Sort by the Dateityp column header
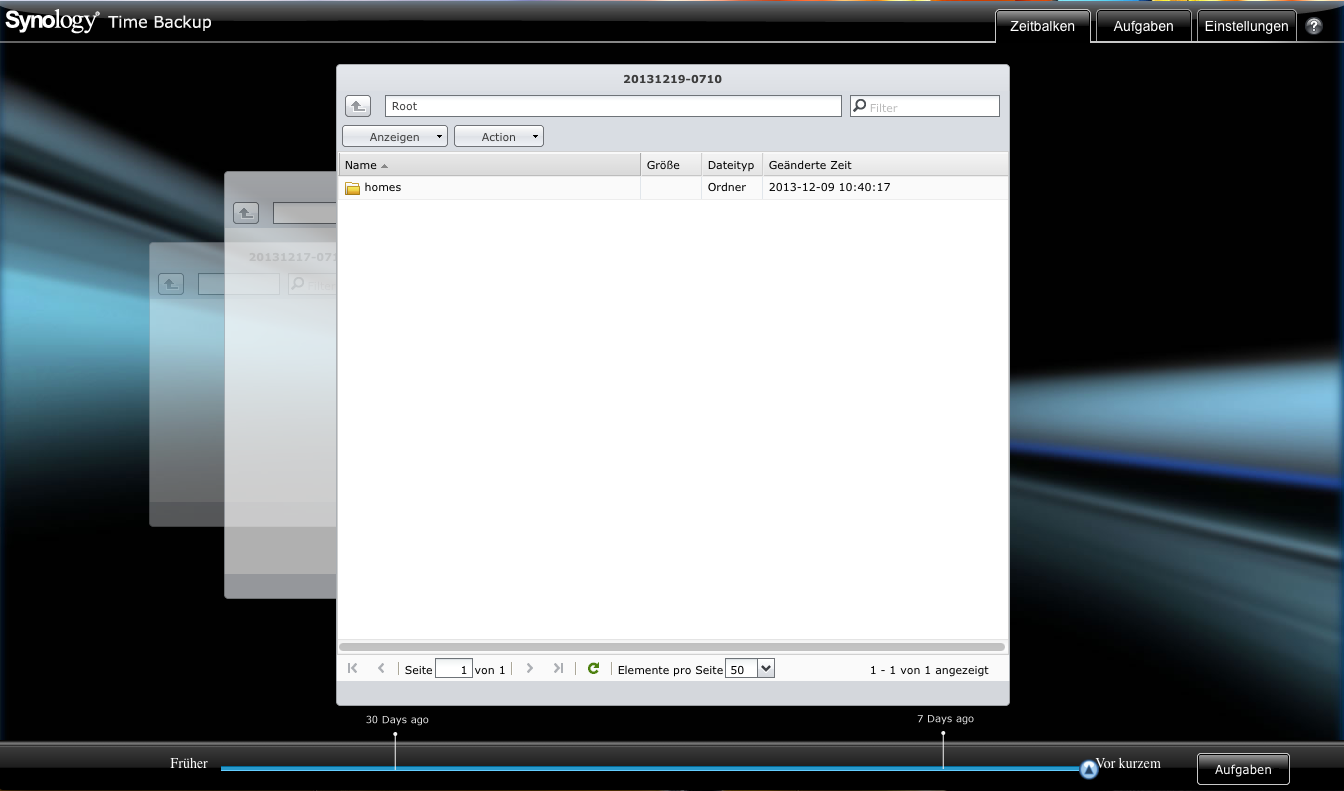Viewport: 1344px width, 791px height. [x=732, y=165]
